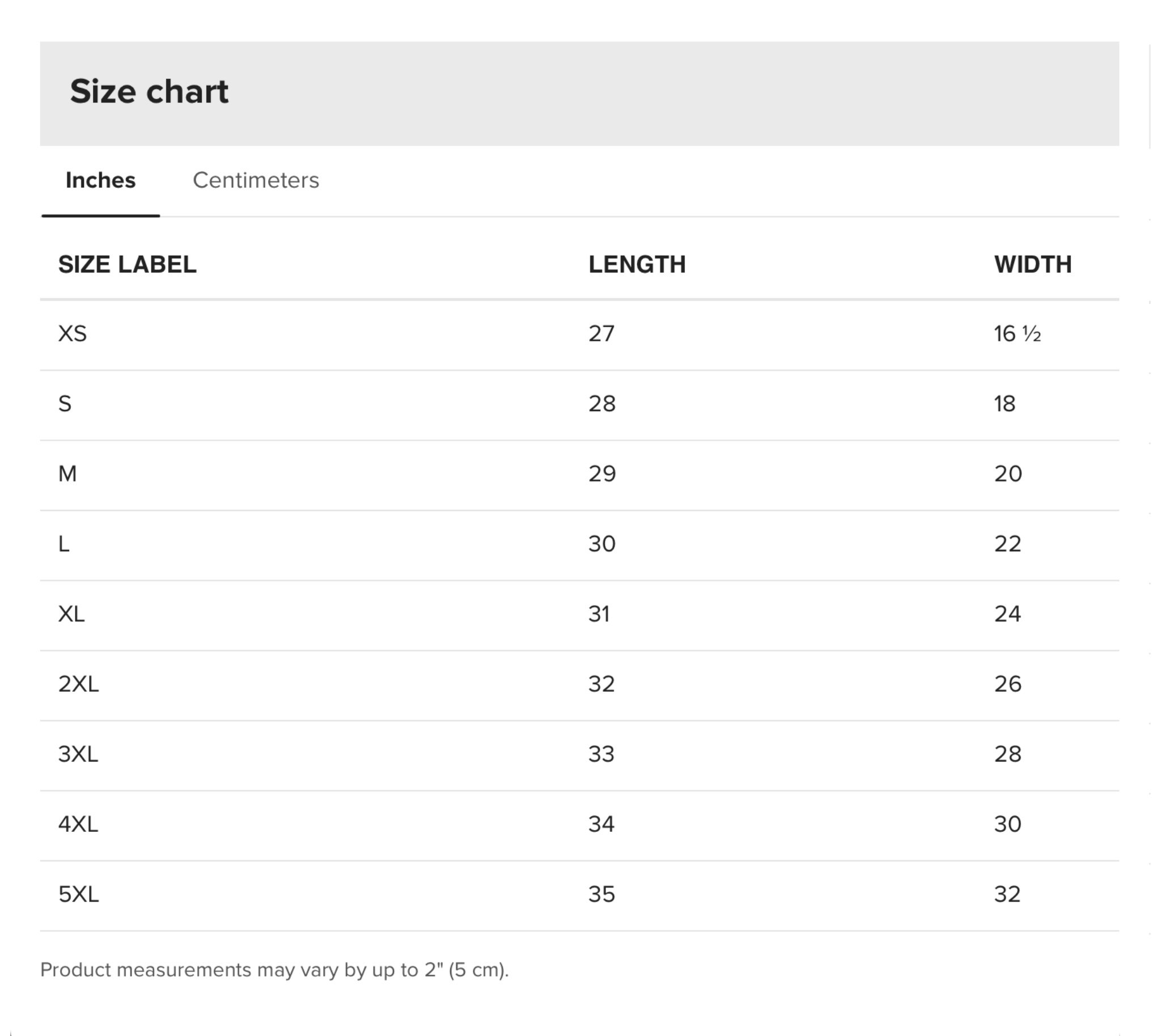This screenshot has width=1161, height=1036.
Task: Select the XS size row label
Action: (x=72, y=333)
